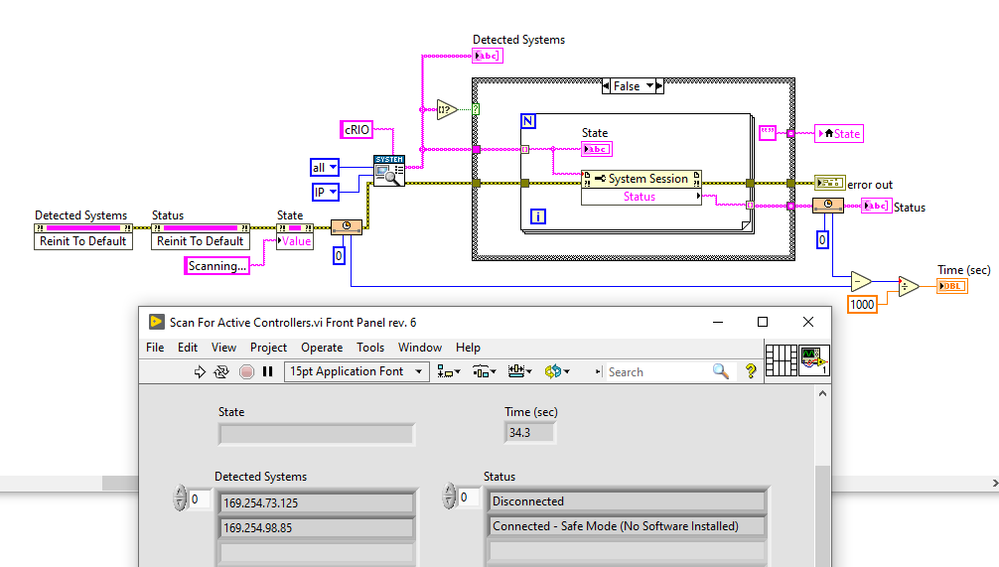
Task: Open the Help menu
Action: pyautogui.click(x=468, y=347)
